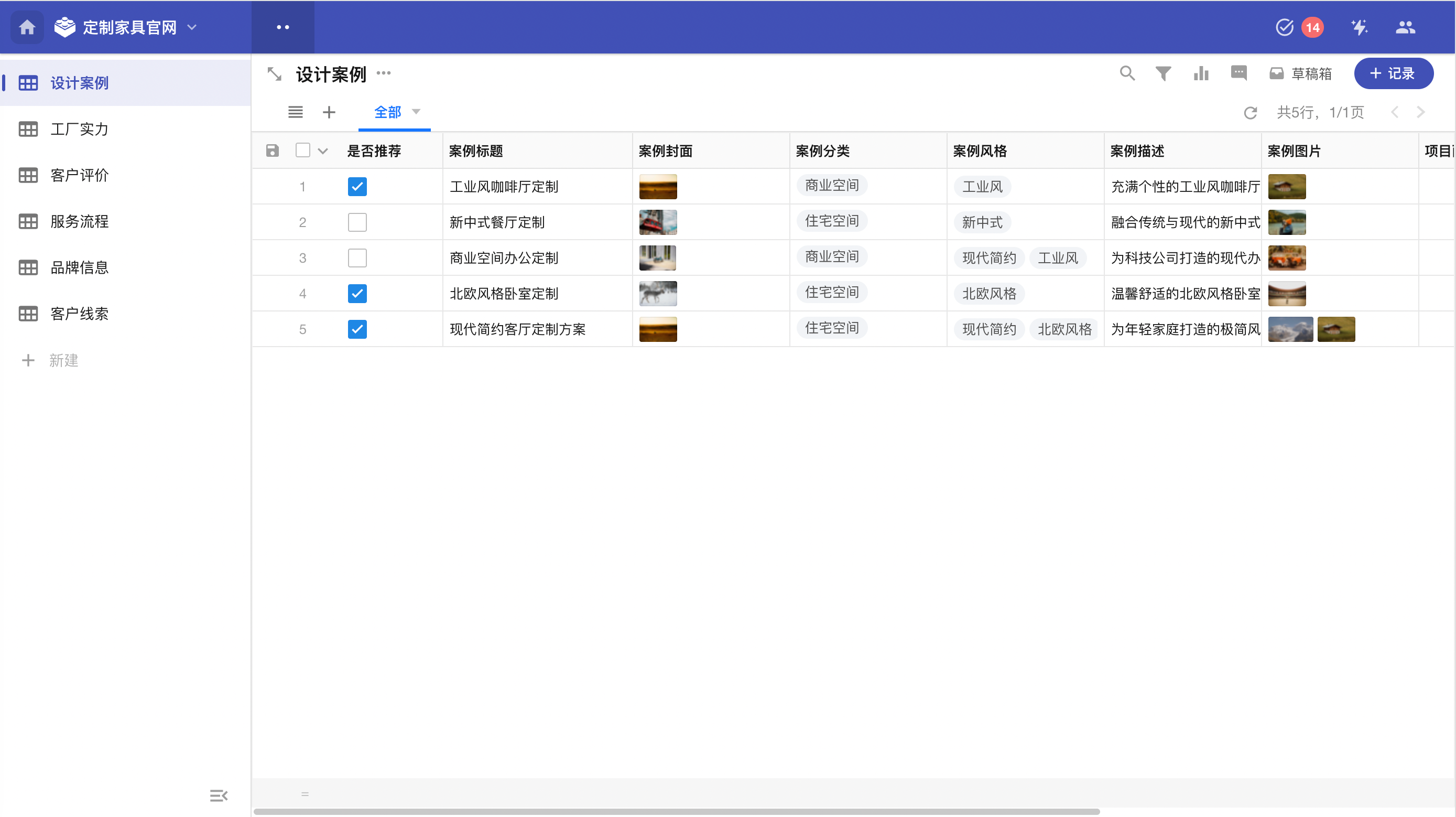This screenshot has height=817, width=1456.
Task: Collapse the sidebar using bottom icon
Action: pos(218,796)
